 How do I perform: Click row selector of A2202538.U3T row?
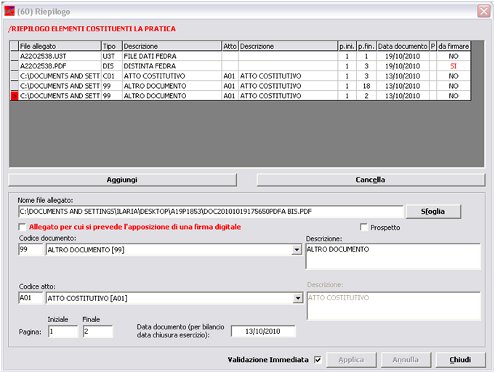coord(14,56)
